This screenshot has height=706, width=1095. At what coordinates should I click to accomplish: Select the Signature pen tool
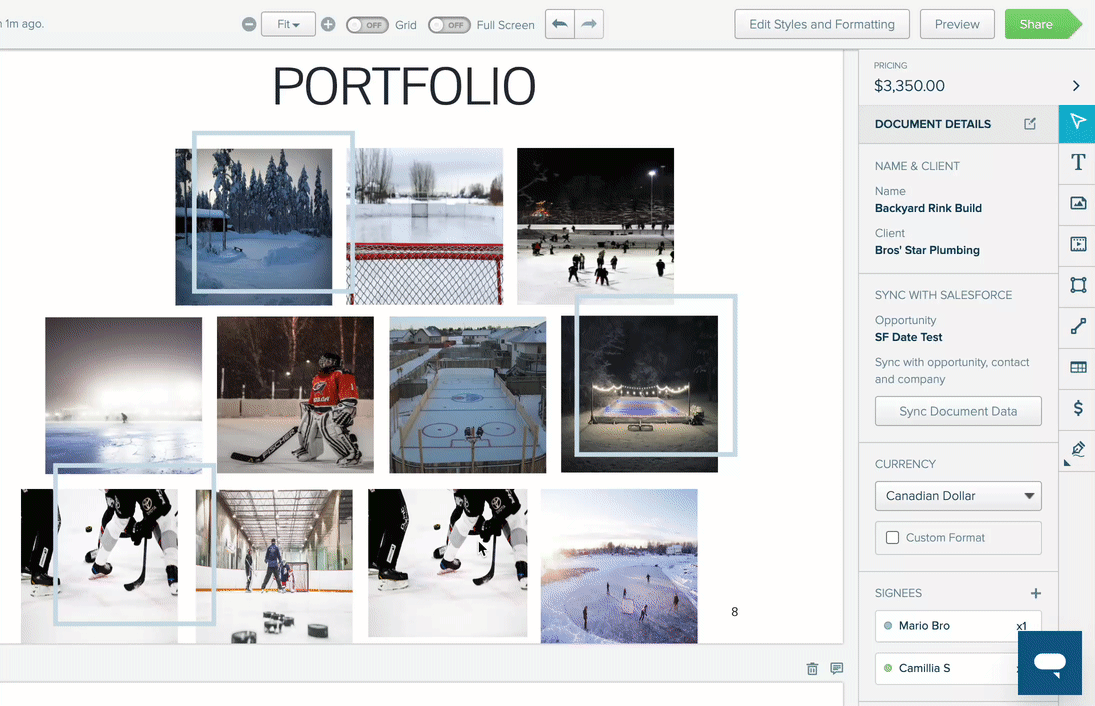click(x=1078, y=449)
